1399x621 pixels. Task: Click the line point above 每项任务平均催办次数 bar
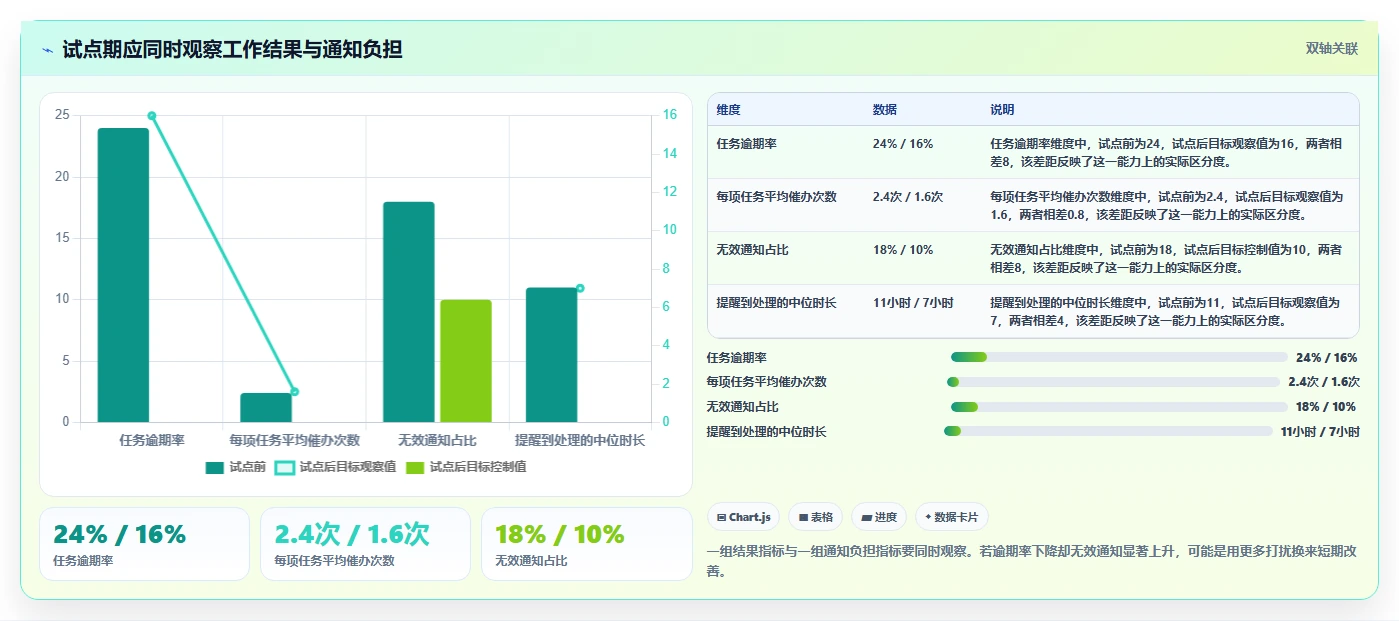[x=294, y=392]
